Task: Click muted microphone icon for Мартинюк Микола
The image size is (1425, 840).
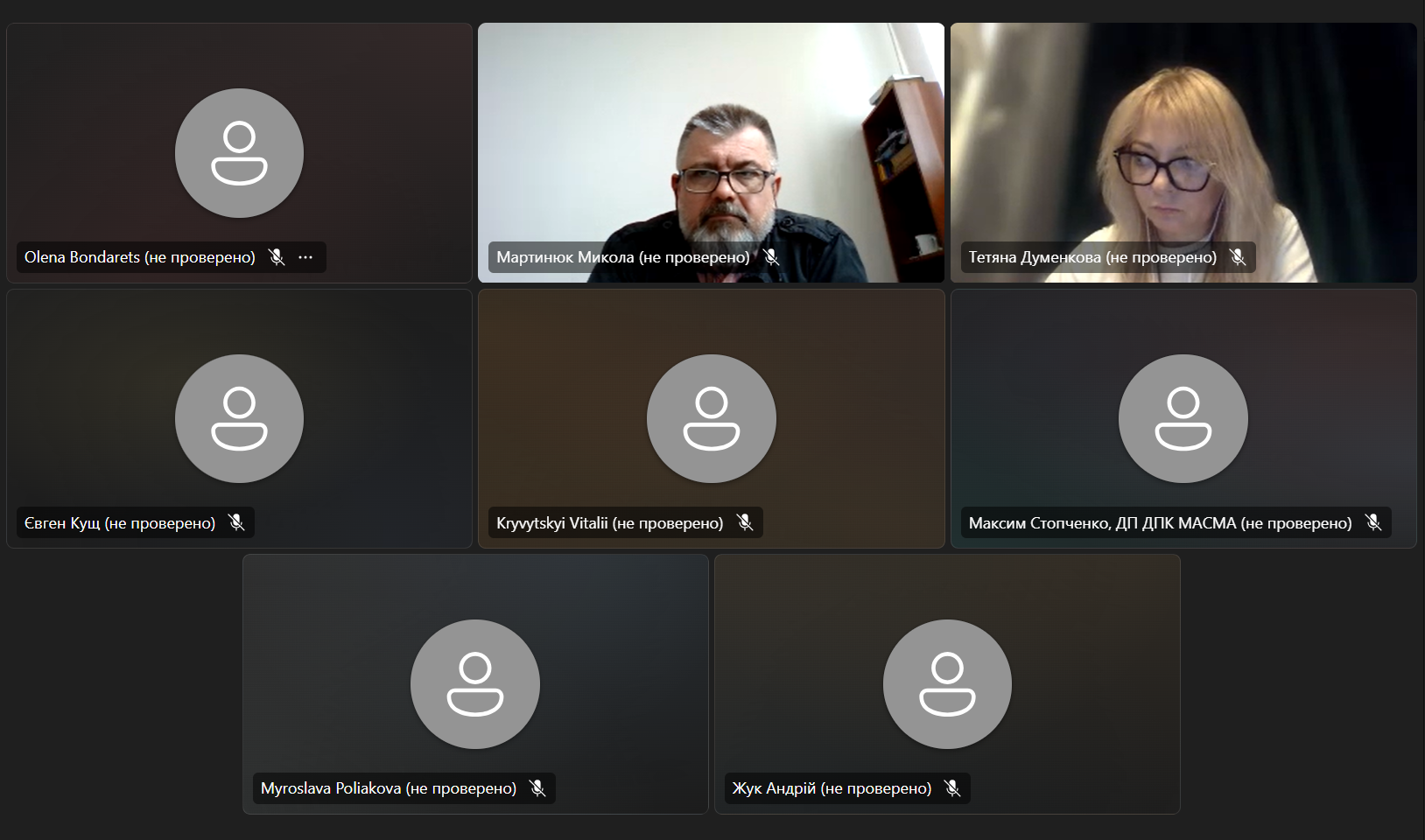Action: coord(771,257)
